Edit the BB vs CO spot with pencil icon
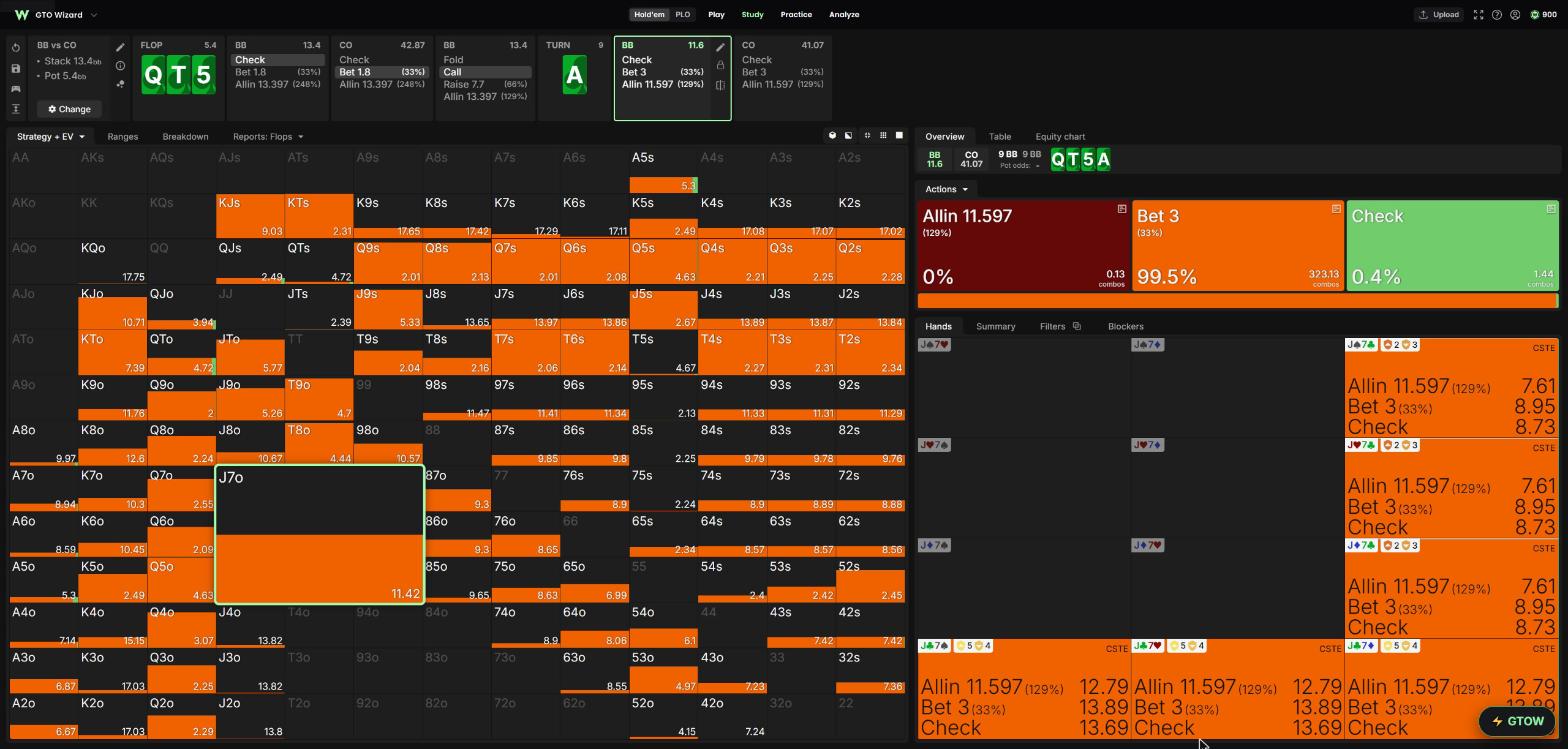 coord(120,47)
